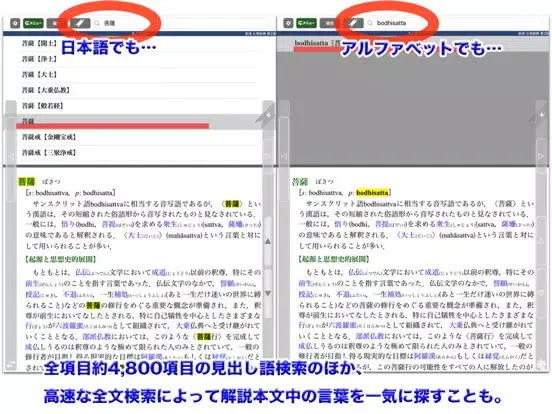The image size is (552, 414).
Task: Open 成道 link in left article
Action: 158,272
